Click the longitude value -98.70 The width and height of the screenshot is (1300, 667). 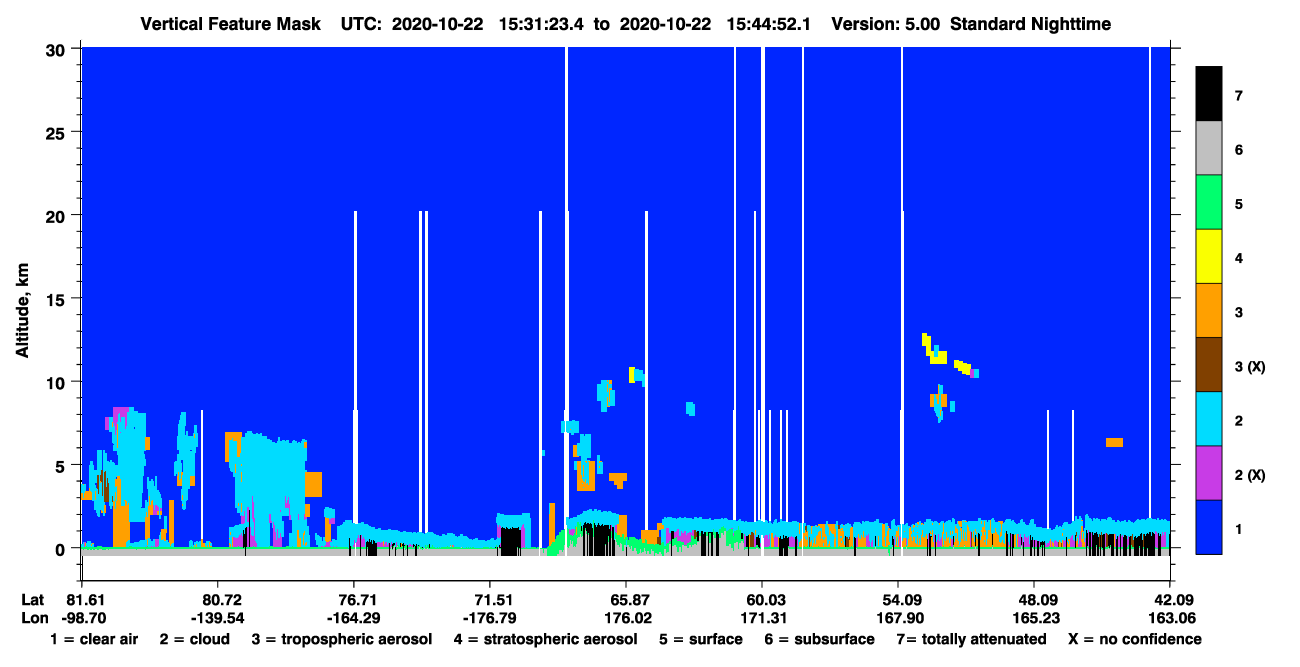pyautogui.click(x=82, y=618)
